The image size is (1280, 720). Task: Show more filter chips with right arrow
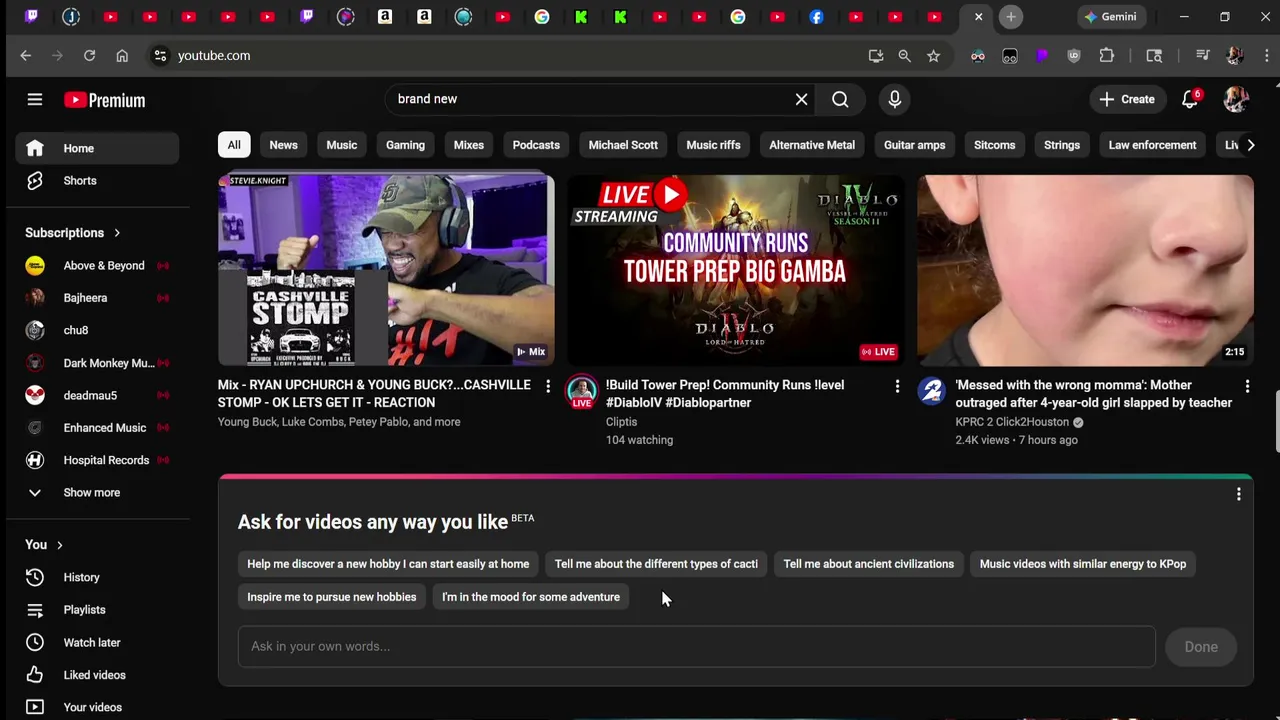tap(1250, 145)
